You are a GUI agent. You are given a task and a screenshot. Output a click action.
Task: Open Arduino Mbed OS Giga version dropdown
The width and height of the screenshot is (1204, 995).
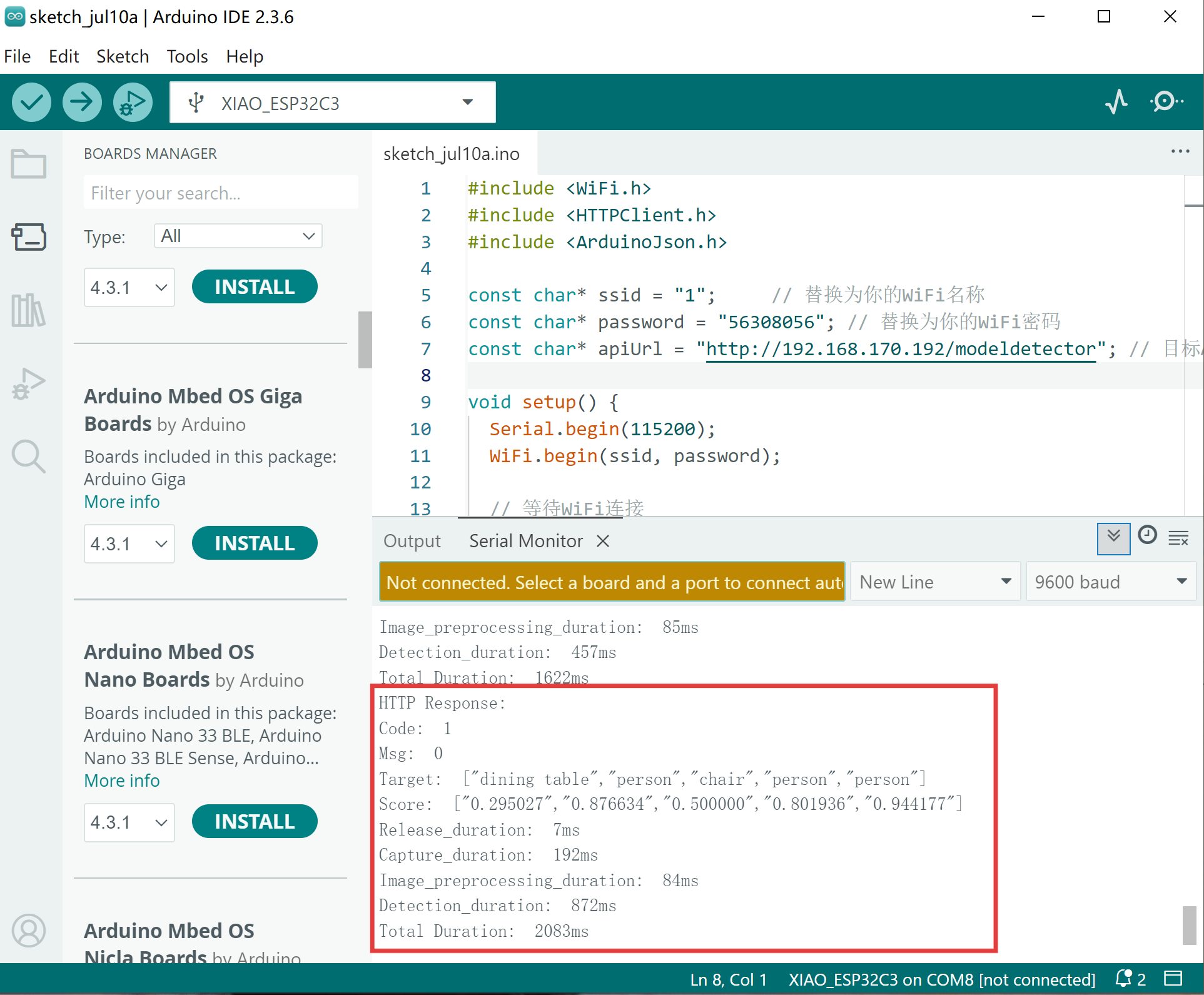(x=129, y=544)
